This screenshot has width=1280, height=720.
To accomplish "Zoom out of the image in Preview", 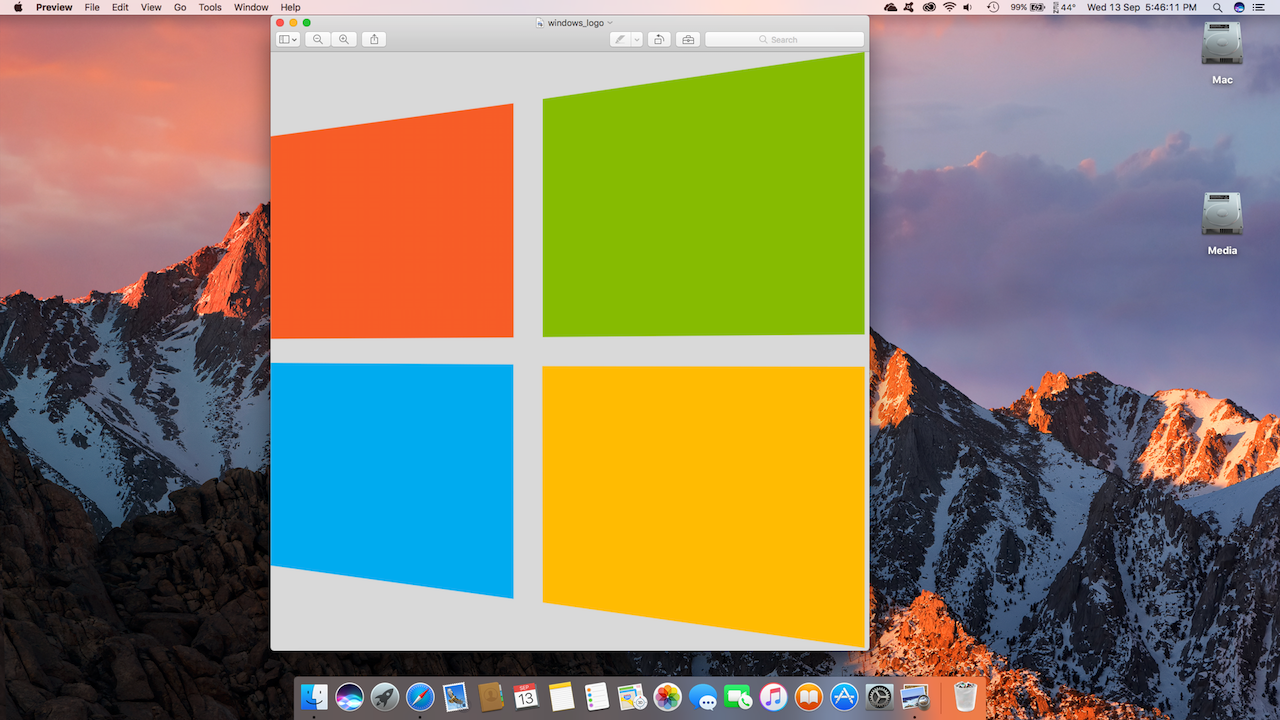I will point(317,39).
